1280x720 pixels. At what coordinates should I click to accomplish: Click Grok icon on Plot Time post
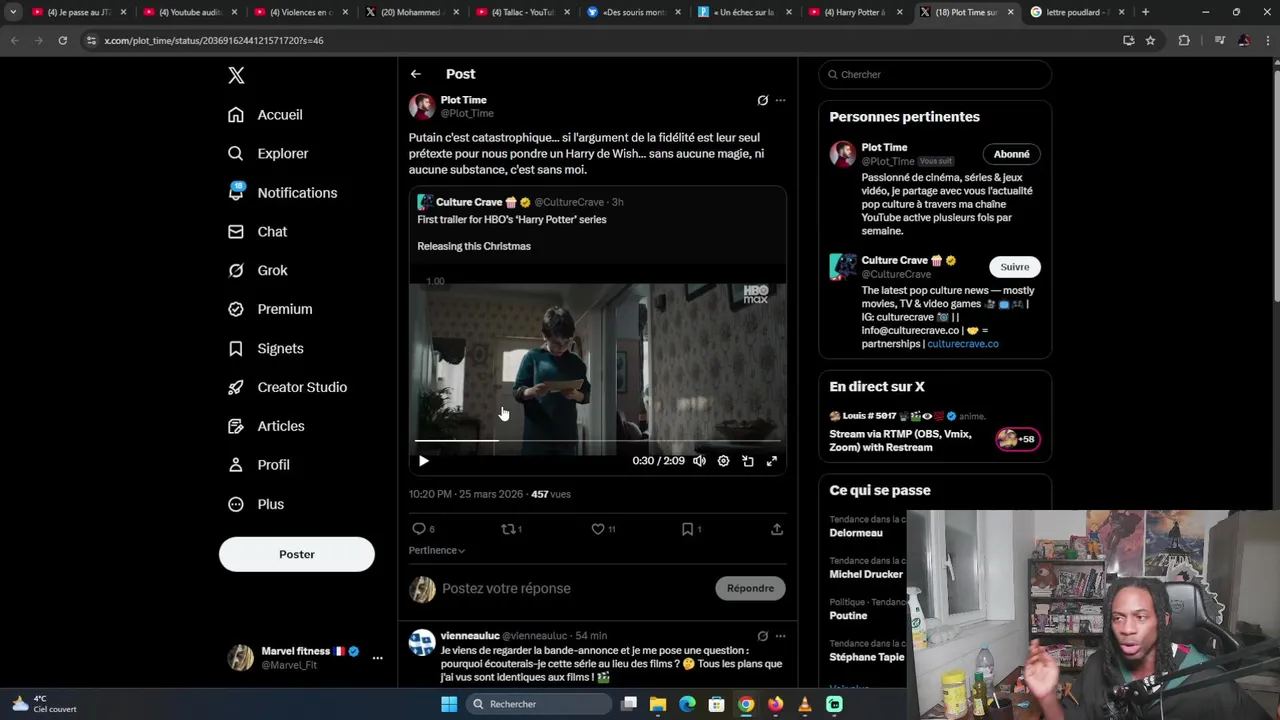coord(763,101)
